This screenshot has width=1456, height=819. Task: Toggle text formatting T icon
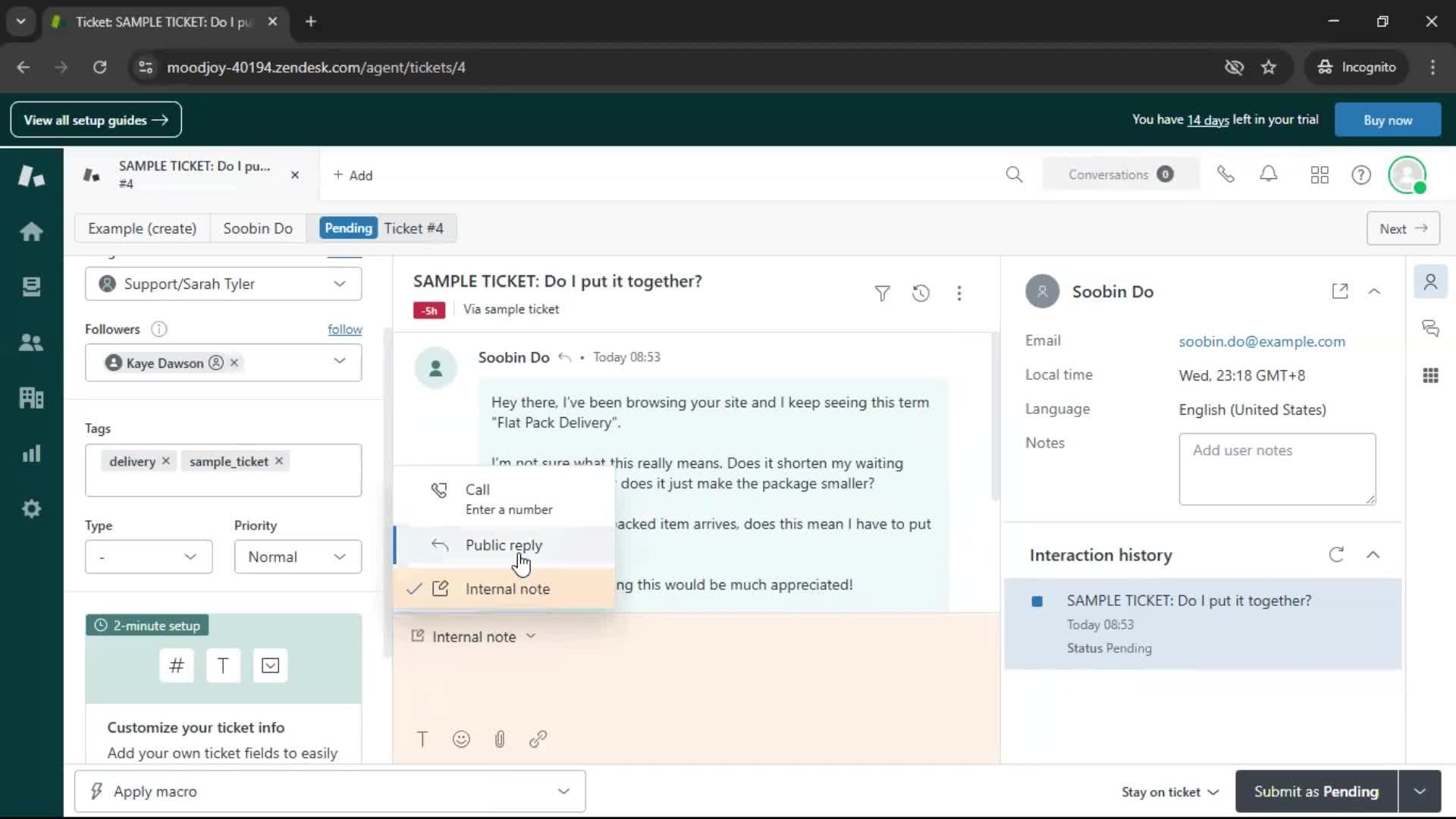[422, 739]
